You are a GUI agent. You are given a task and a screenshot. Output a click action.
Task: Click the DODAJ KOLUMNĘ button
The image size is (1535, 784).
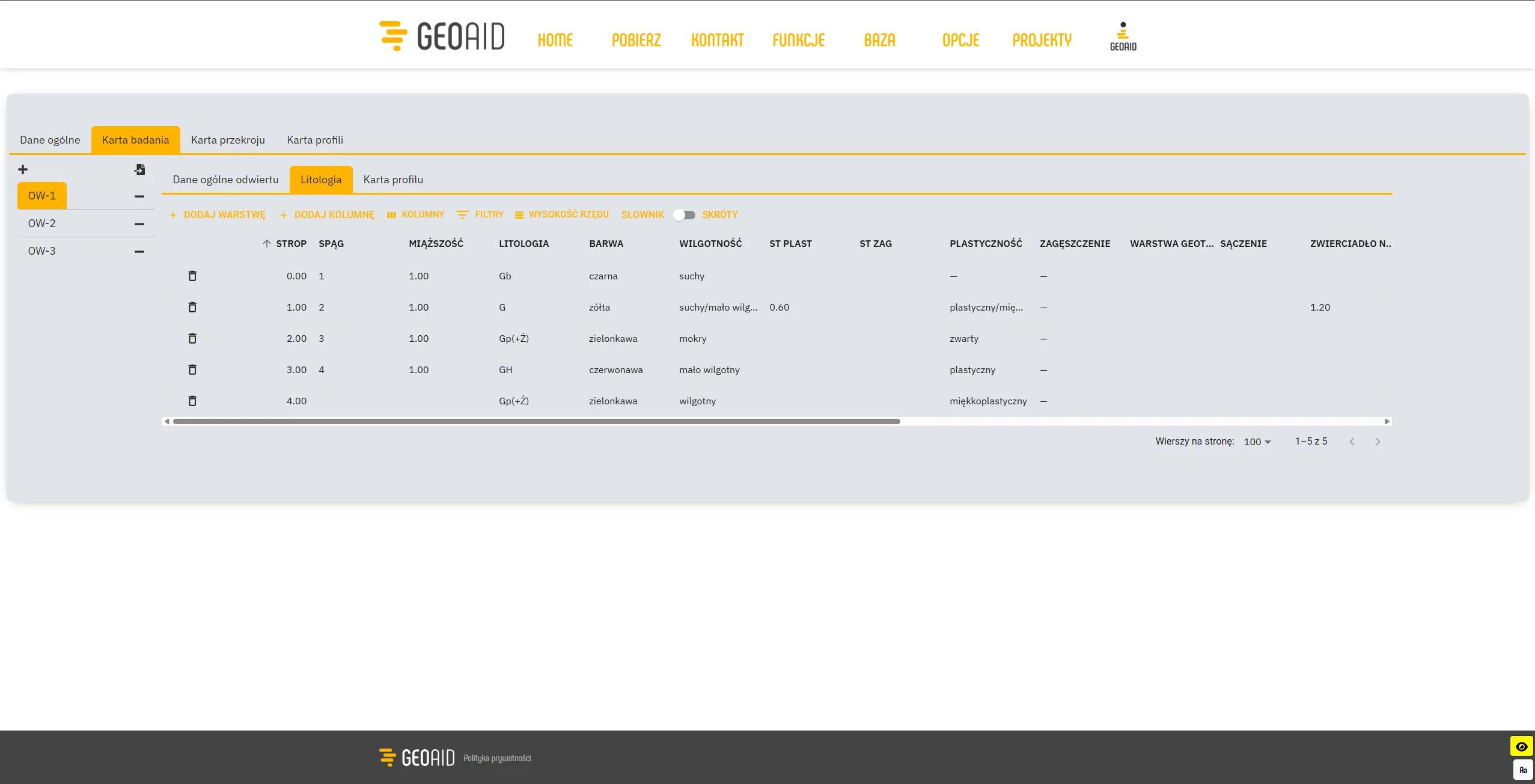pos(327,214)
